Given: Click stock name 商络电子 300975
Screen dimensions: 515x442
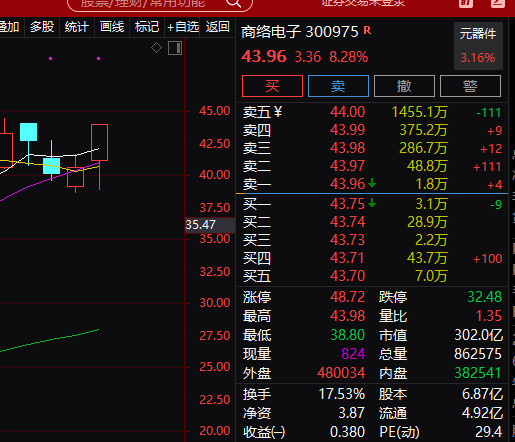Looking at the screenshot, I should [x=299, y=32].
